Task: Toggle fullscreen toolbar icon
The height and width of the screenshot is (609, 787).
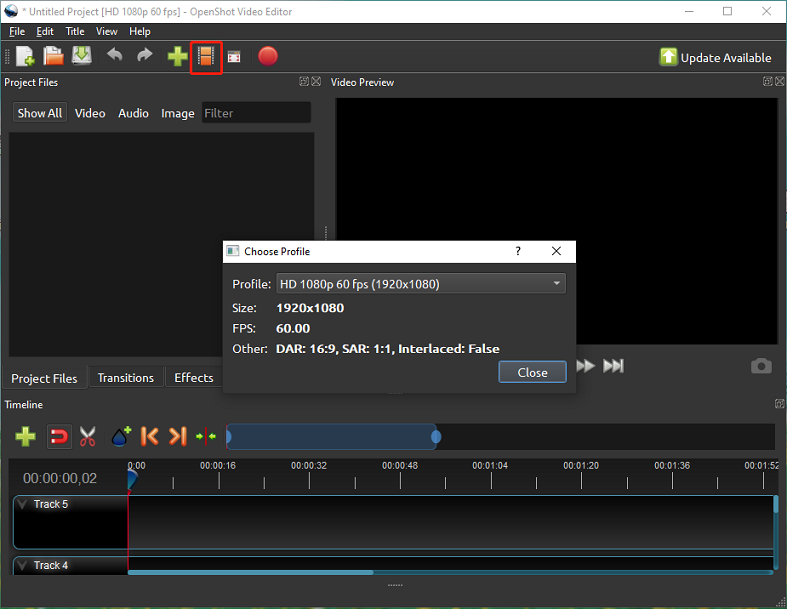Action: 234,57
